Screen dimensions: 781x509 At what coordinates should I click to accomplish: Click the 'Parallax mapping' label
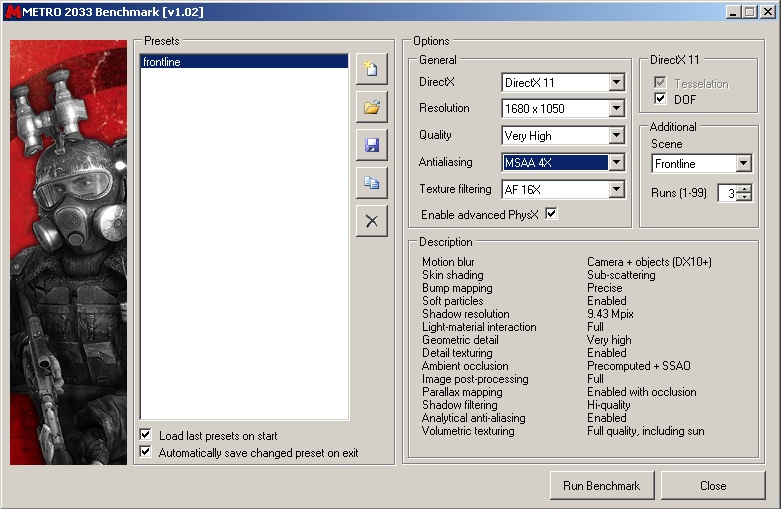(462, 392)
